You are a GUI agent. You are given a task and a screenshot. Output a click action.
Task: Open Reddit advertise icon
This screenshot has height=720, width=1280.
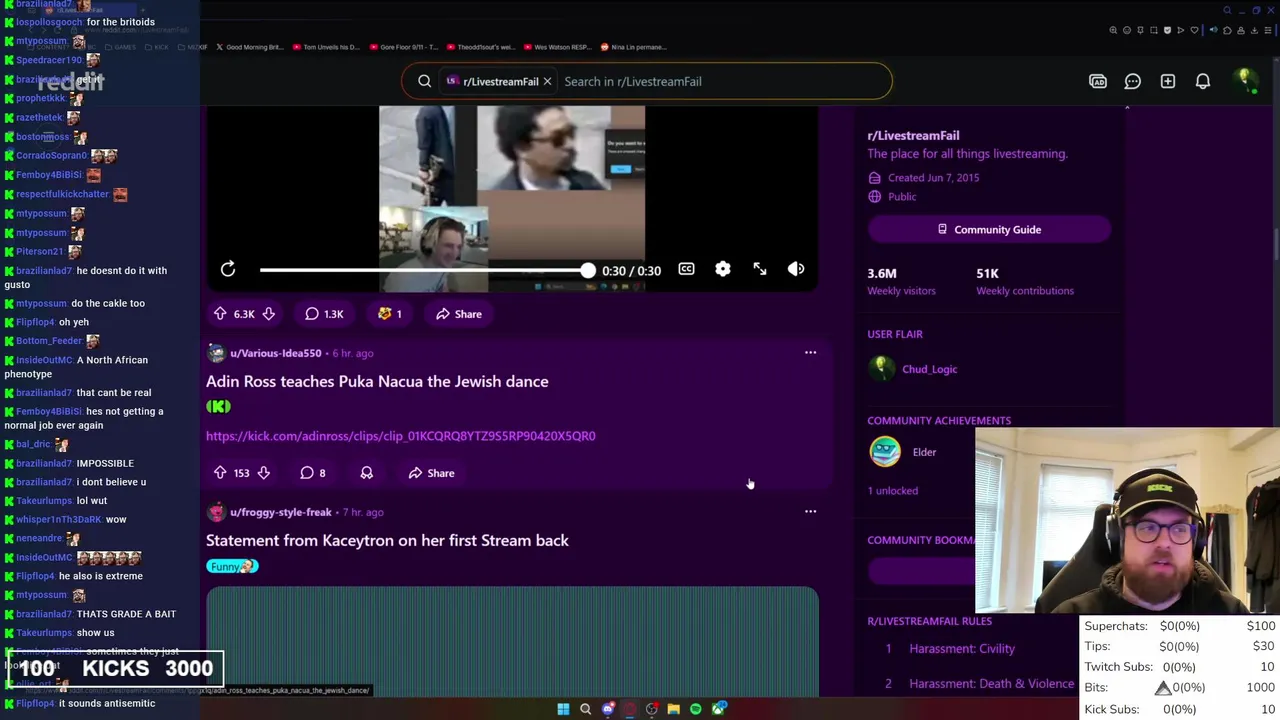click(x=1098, y=81)
